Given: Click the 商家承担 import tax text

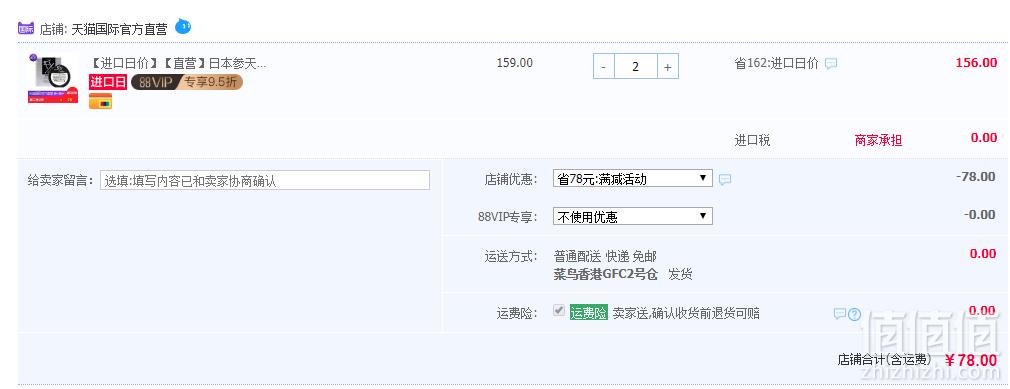Looking at the screenshot, I should tap(878, 140).
